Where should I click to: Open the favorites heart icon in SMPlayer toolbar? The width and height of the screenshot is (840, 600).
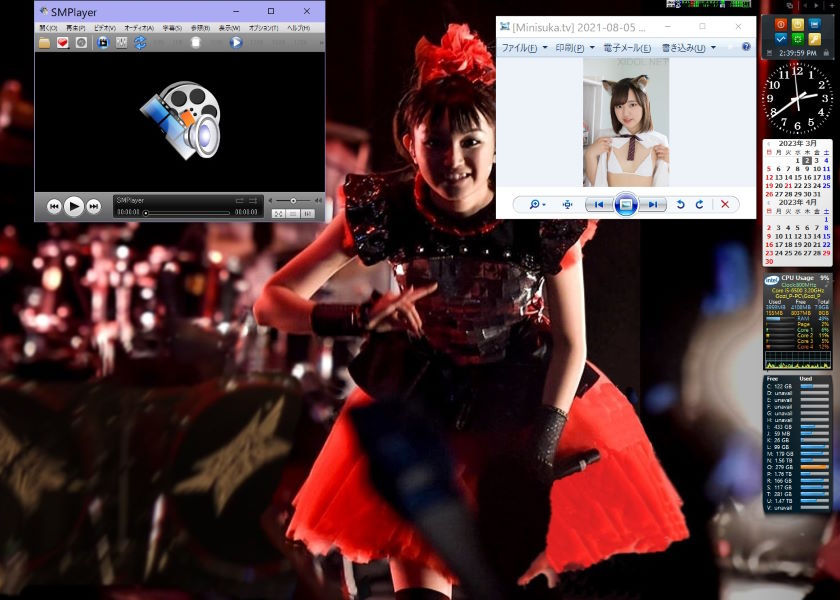pos(62,43)
